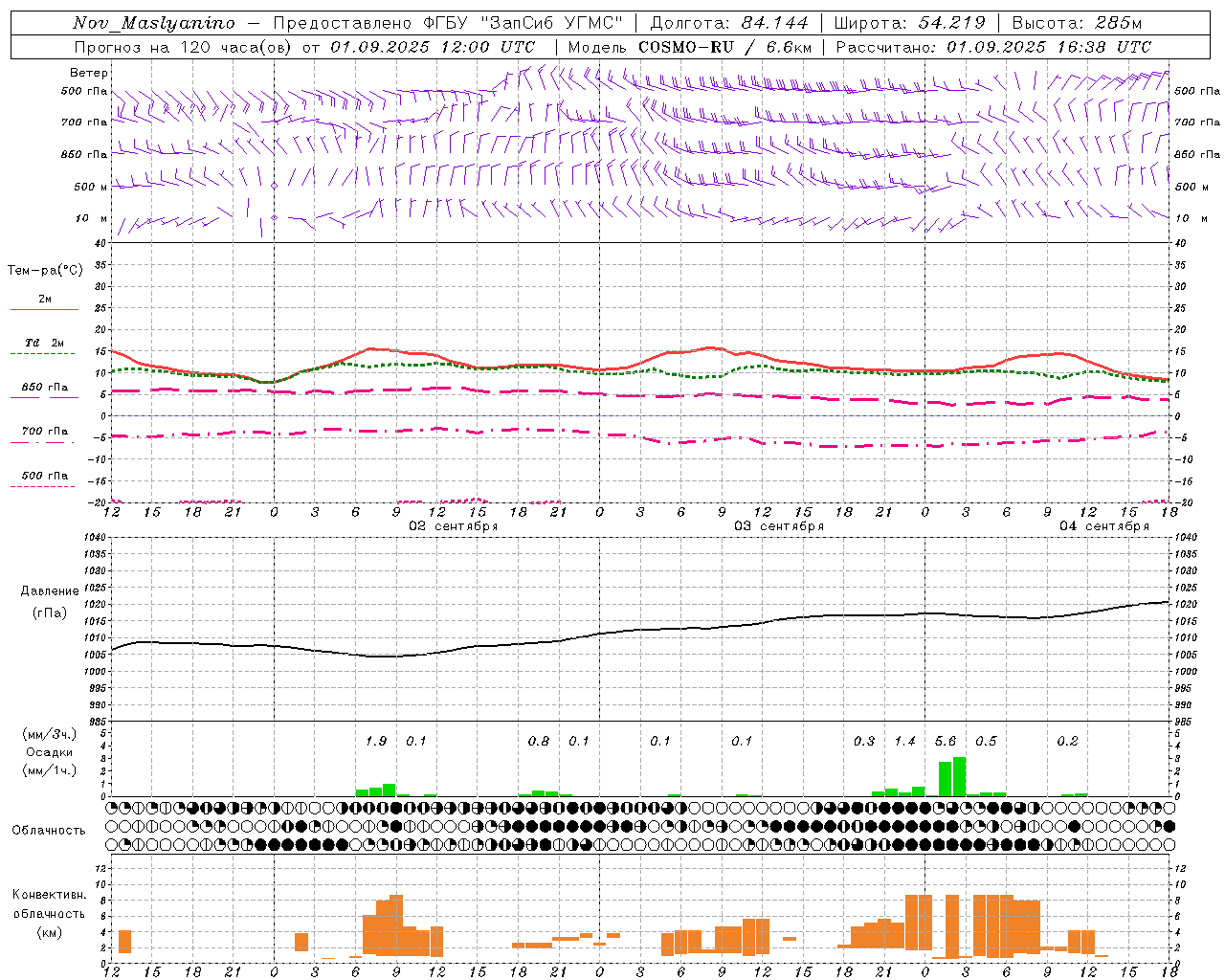The width and height of the screenshot is (1225, 980).
Task: Click the 04 сентября date label
Action: [1104, 526]
